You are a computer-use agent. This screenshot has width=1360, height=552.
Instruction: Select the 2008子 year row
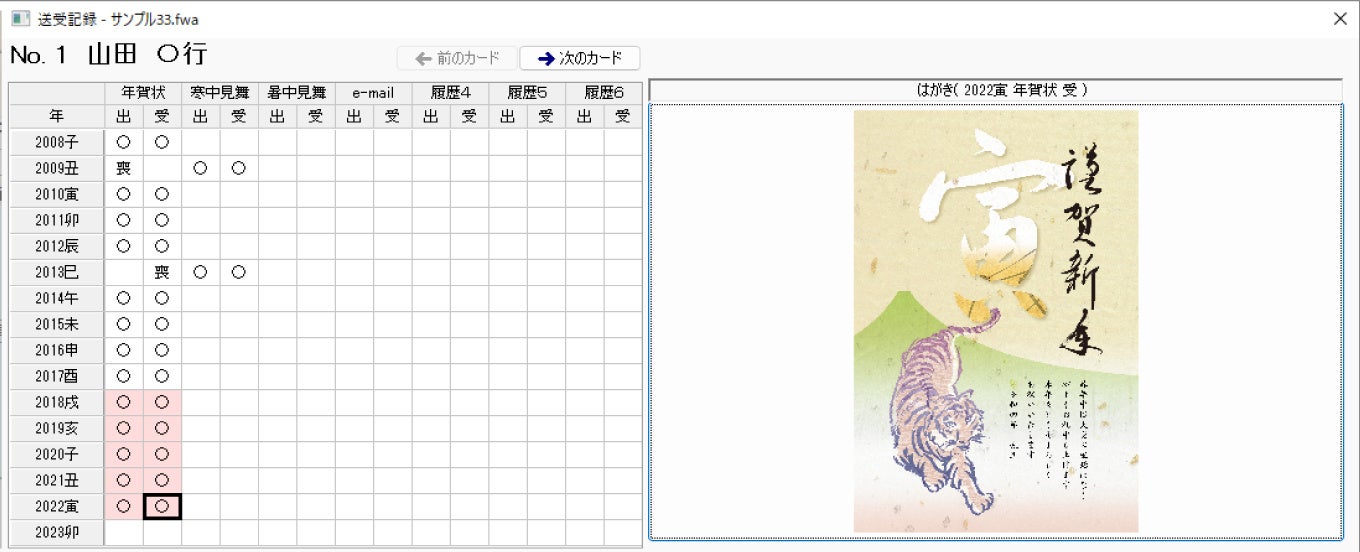pyautogui.click(x=57, y=142)
